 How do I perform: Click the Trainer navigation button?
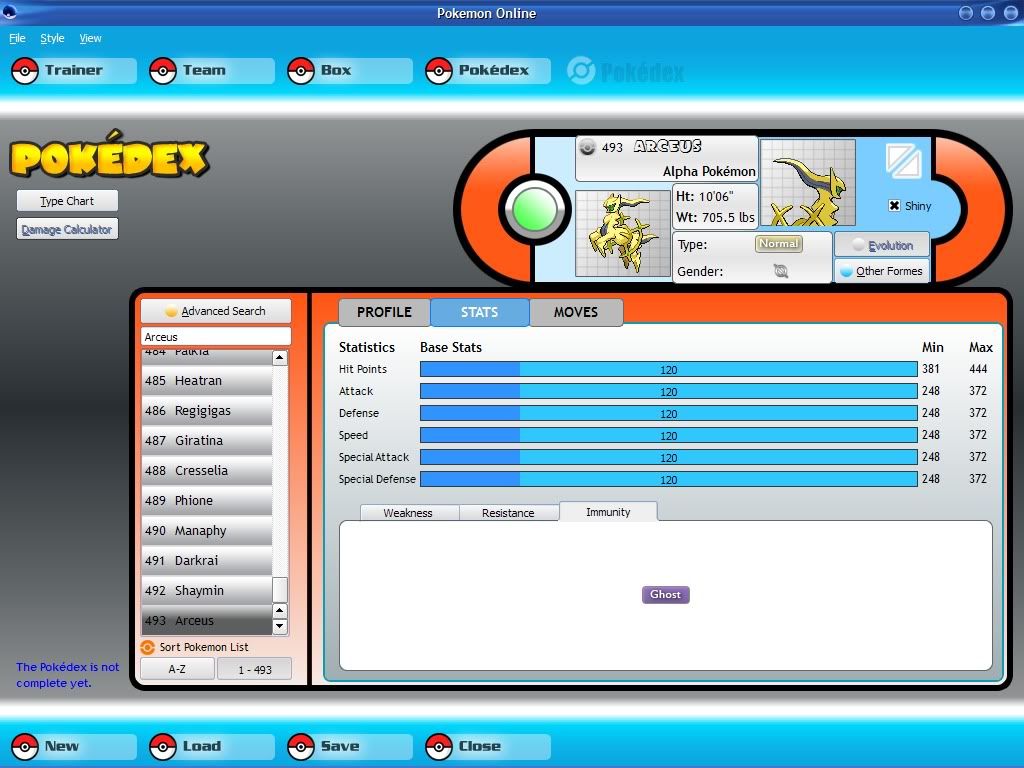74,71
